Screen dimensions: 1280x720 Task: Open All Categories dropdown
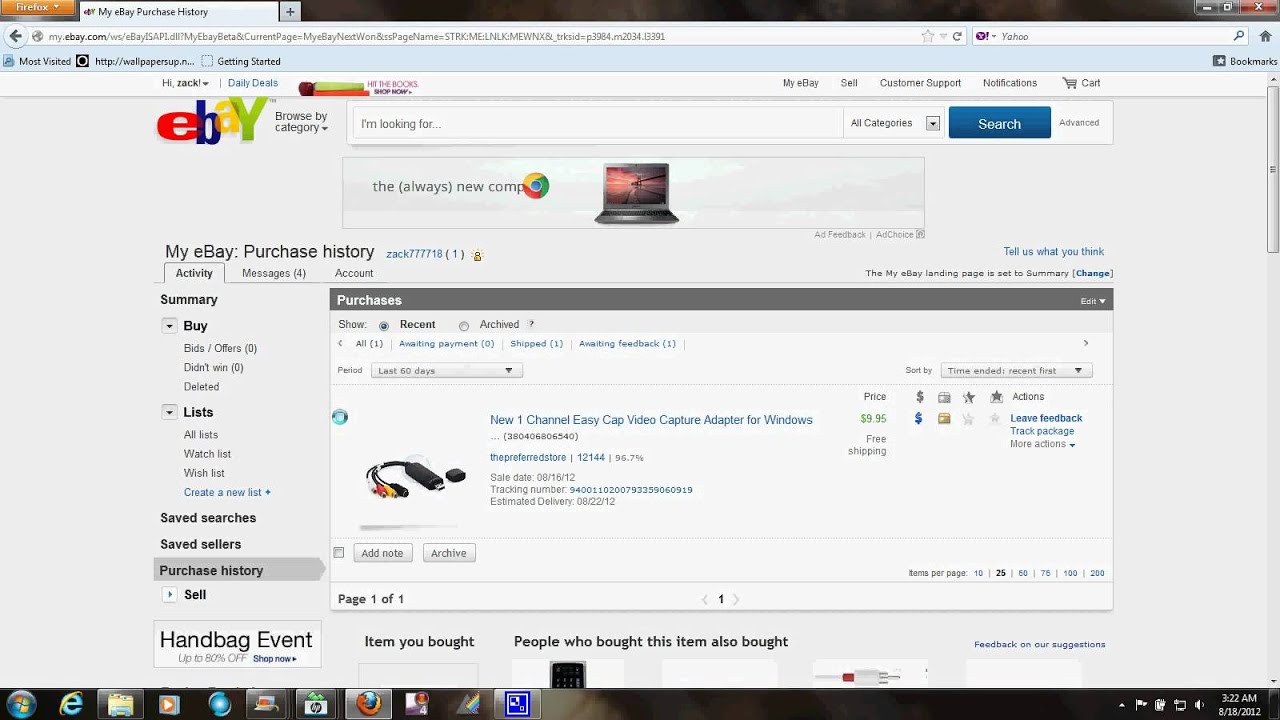click(894, 123)
